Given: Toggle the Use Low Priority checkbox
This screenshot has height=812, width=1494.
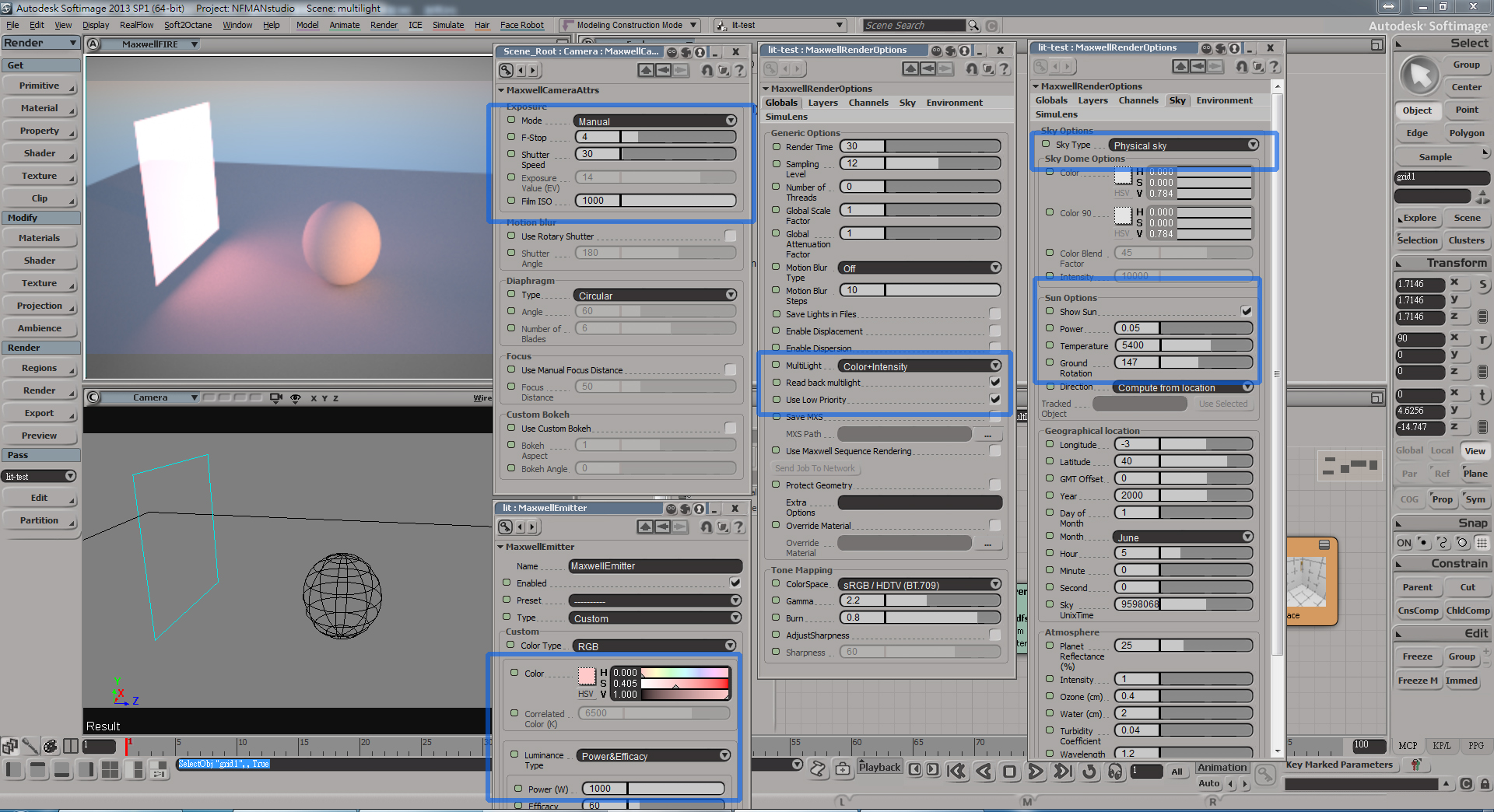Looking at the screenshot, I should pyautogui.click(x=994, y=399).
